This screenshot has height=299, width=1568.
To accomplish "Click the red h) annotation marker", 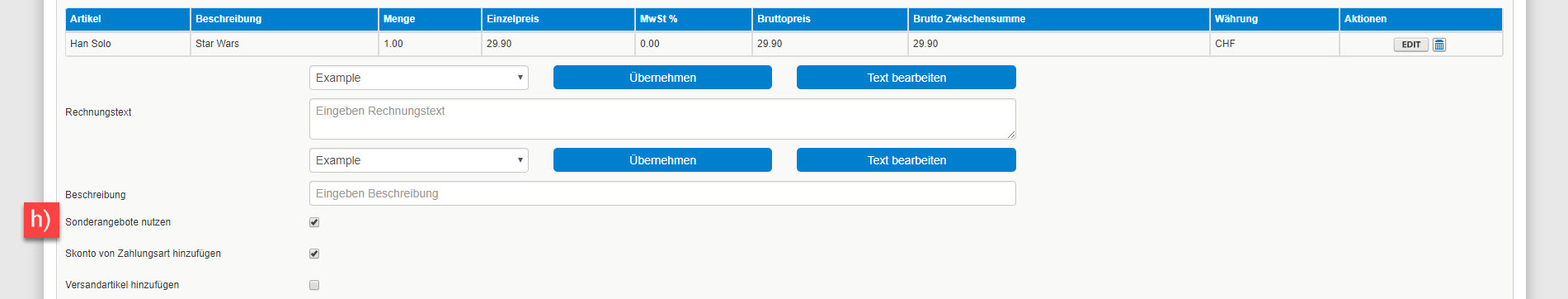I will coord(41,220).
